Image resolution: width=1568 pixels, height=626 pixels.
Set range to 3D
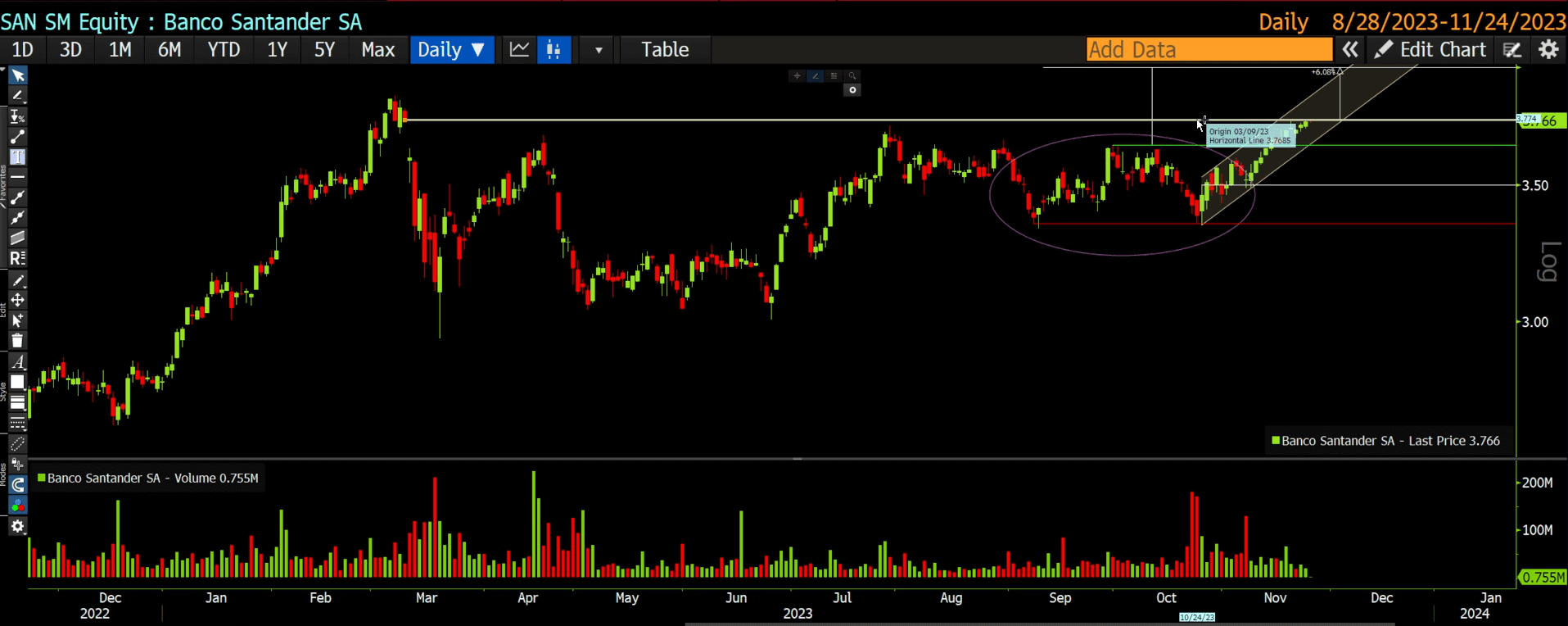click(70, 49)
